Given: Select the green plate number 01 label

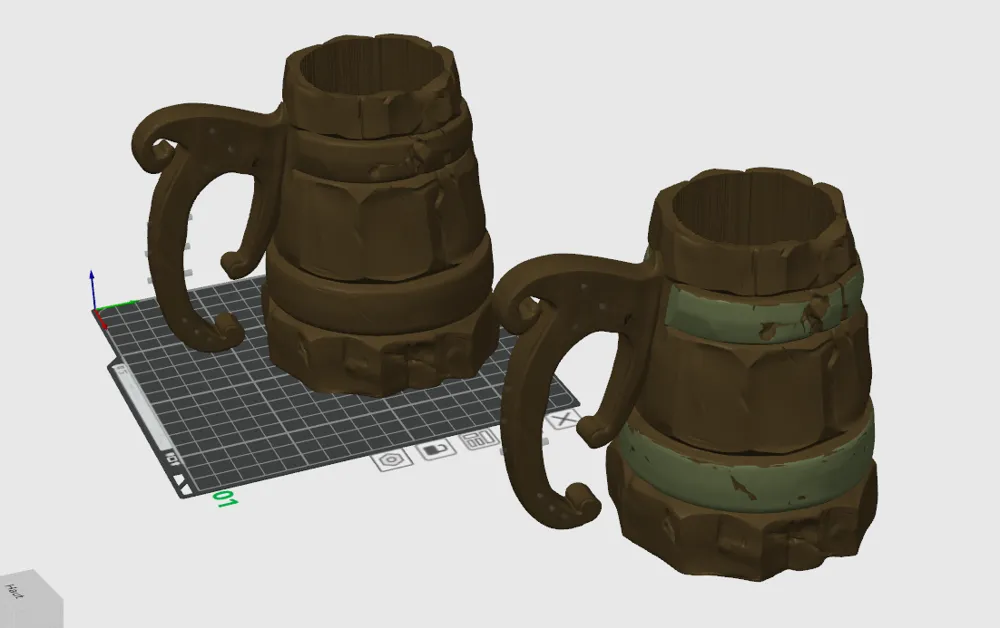Looking at the screenshot, I should click(x=224, y=499).
